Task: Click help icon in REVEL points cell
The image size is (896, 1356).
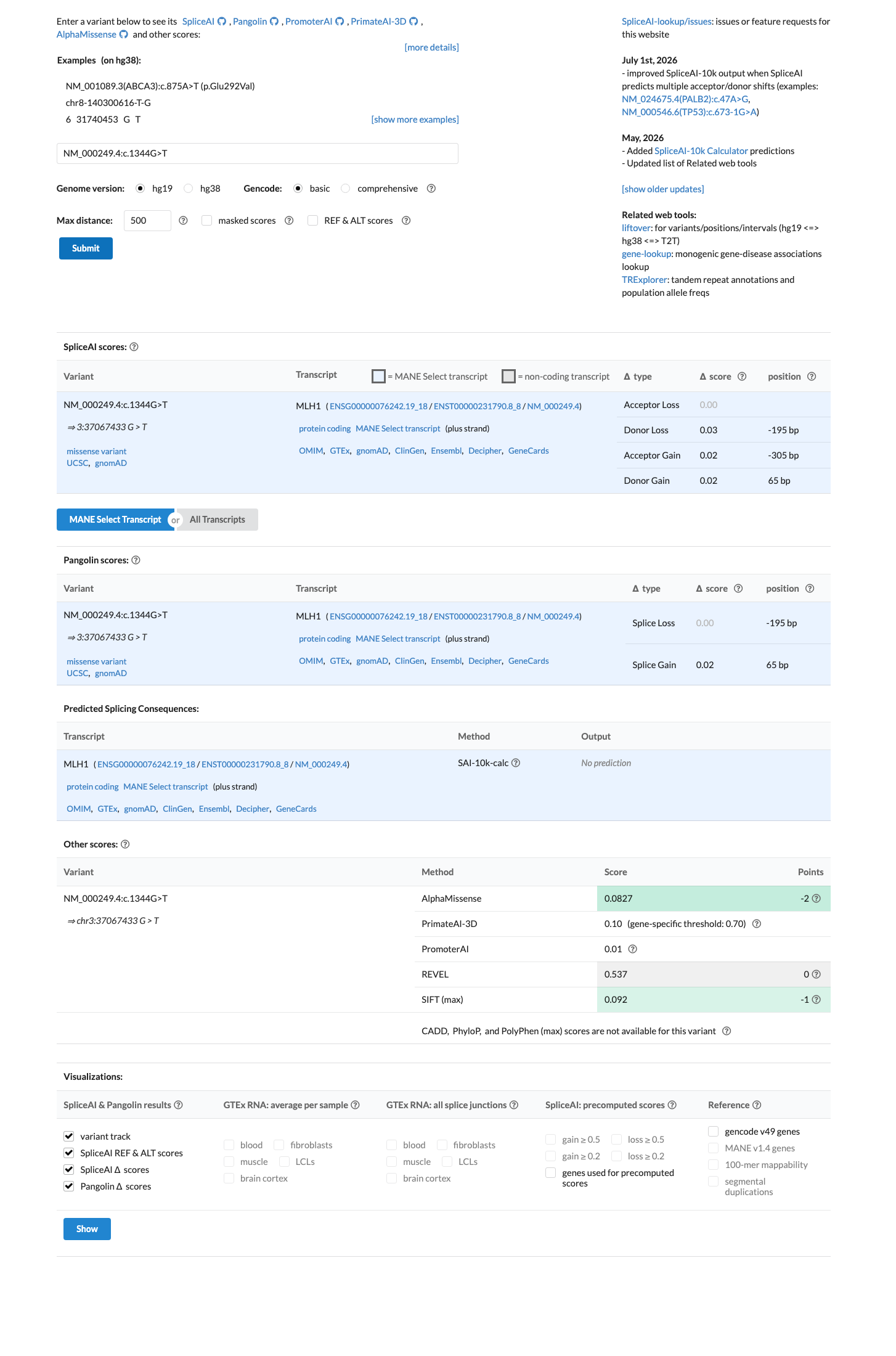Action: (x=816, y=974)
